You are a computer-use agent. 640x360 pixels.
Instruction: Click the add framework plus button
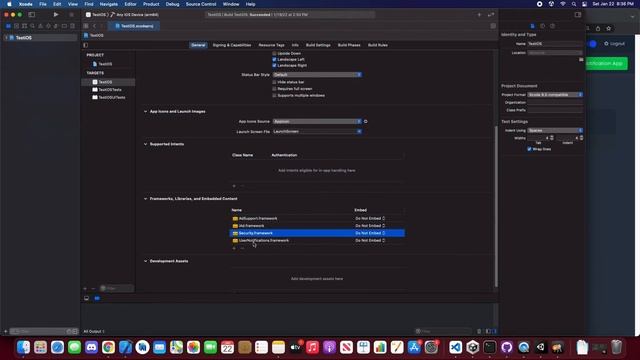pyautogui.click(x=234, y=248)
